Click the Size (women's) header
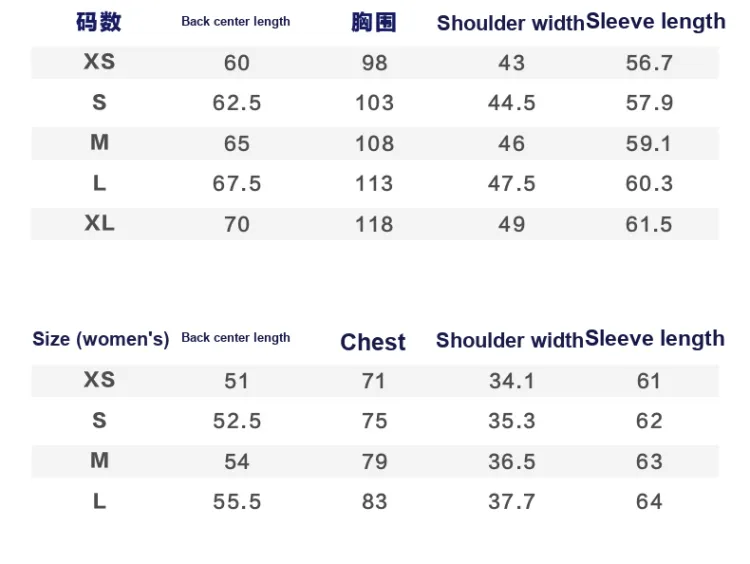 pos(101,339)
